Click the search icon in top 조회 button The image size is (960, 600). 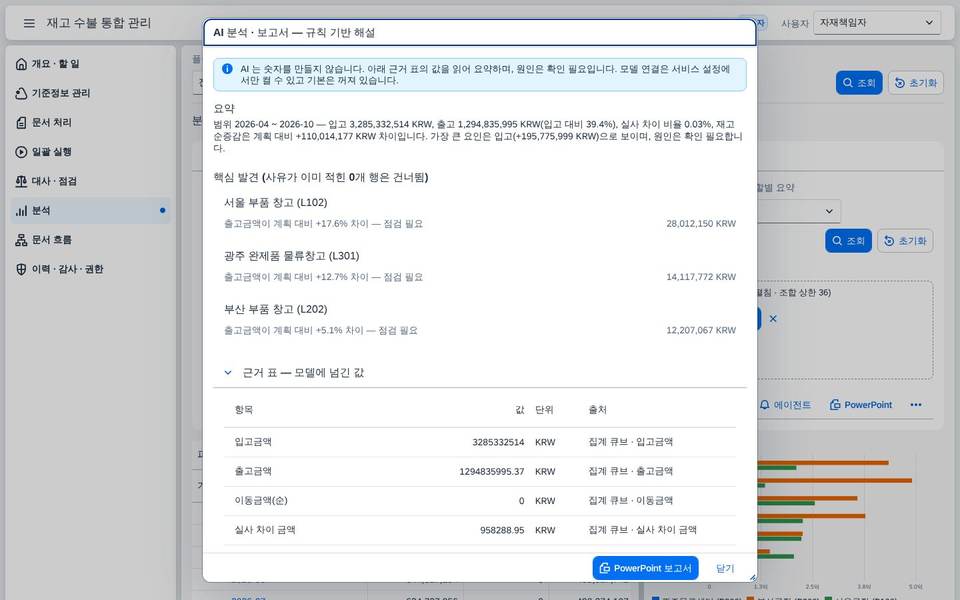[848, 83]
